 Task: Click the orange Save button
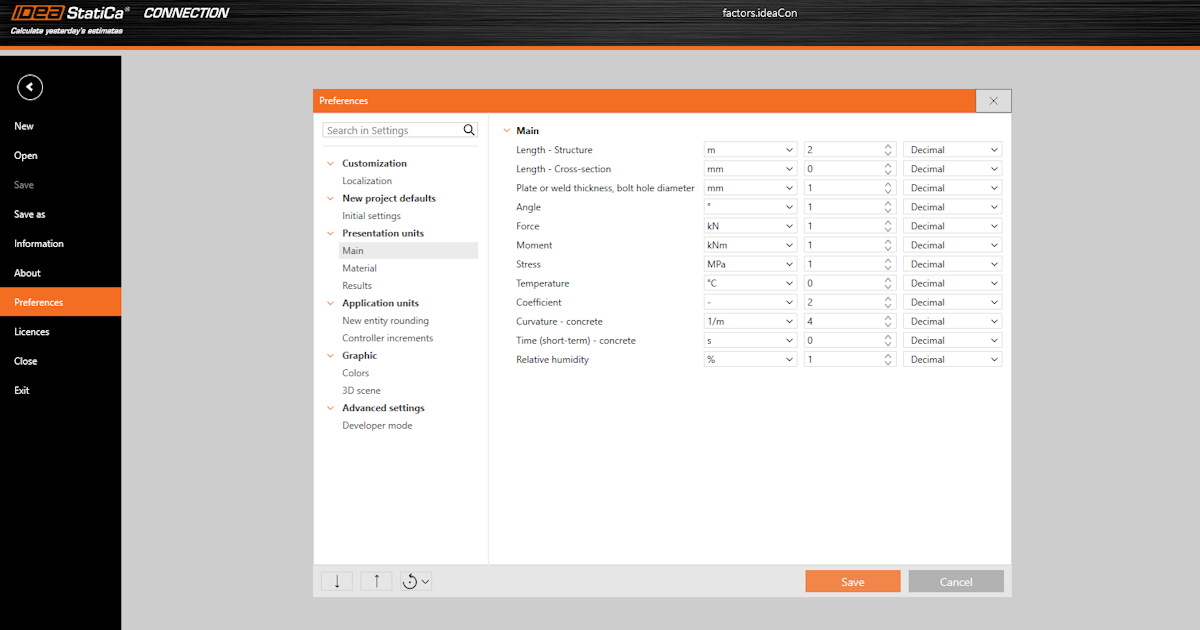click(852, 582)
